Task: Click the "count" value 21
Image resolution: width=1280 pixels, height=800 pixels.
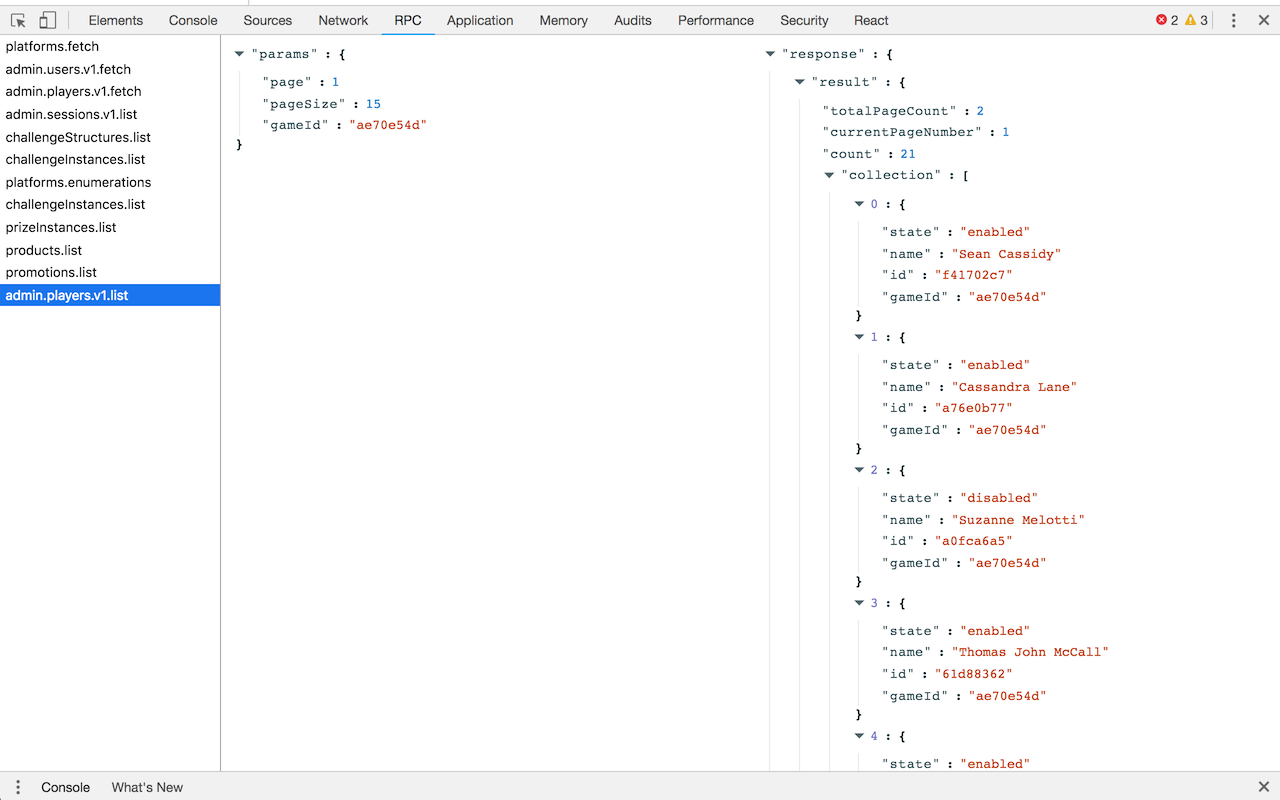Action: 907,154
